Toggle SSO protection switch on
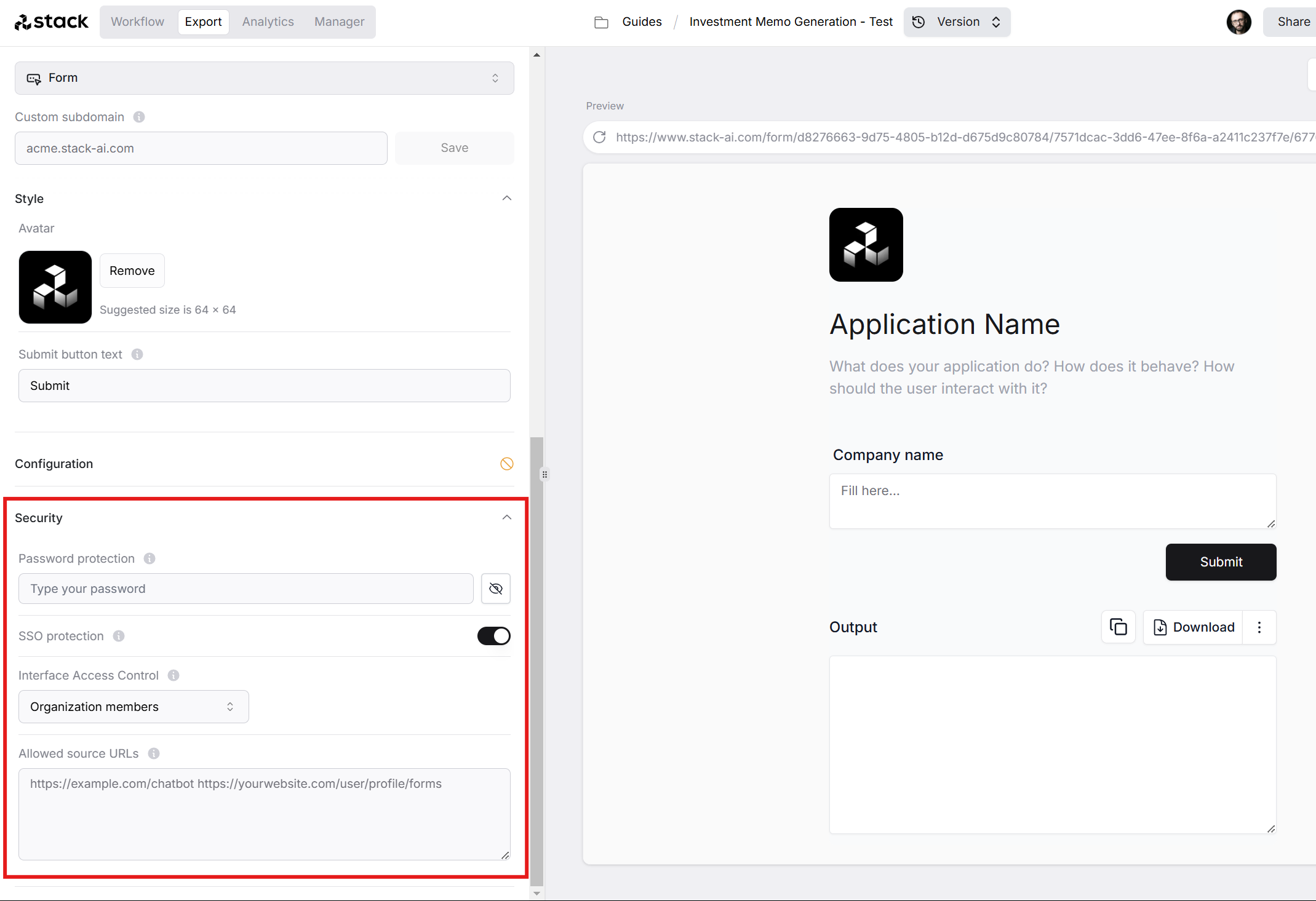1316x901 pixels. 493,636
